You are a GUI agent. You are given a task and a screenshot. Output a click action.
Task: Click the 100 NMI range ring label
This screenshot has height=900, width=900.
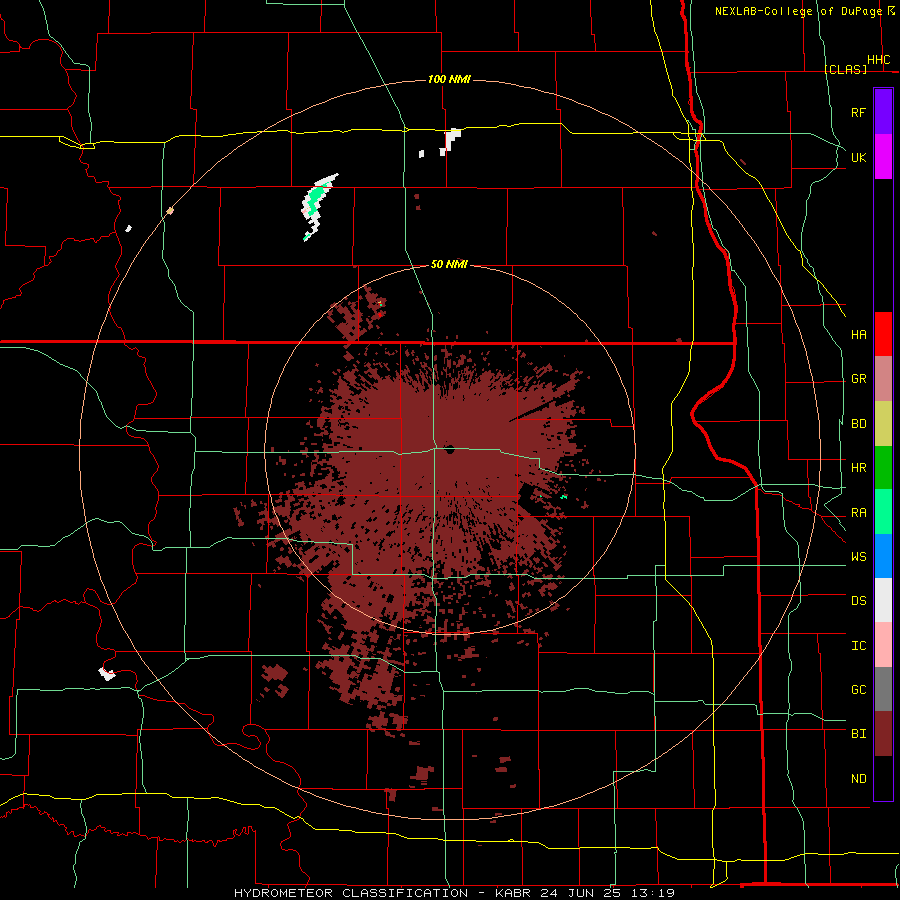tap(449, 79)
